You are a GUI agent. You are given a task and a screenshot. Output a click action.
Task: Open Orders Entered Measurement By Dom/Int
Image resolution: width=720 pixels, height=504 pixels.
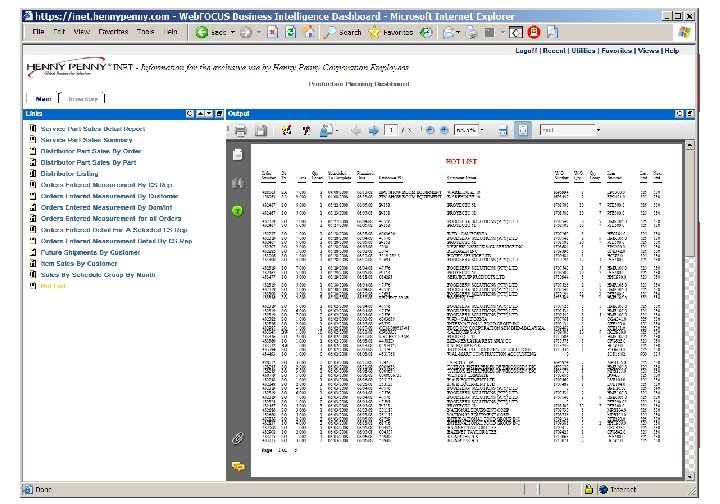tap(107, 207)
